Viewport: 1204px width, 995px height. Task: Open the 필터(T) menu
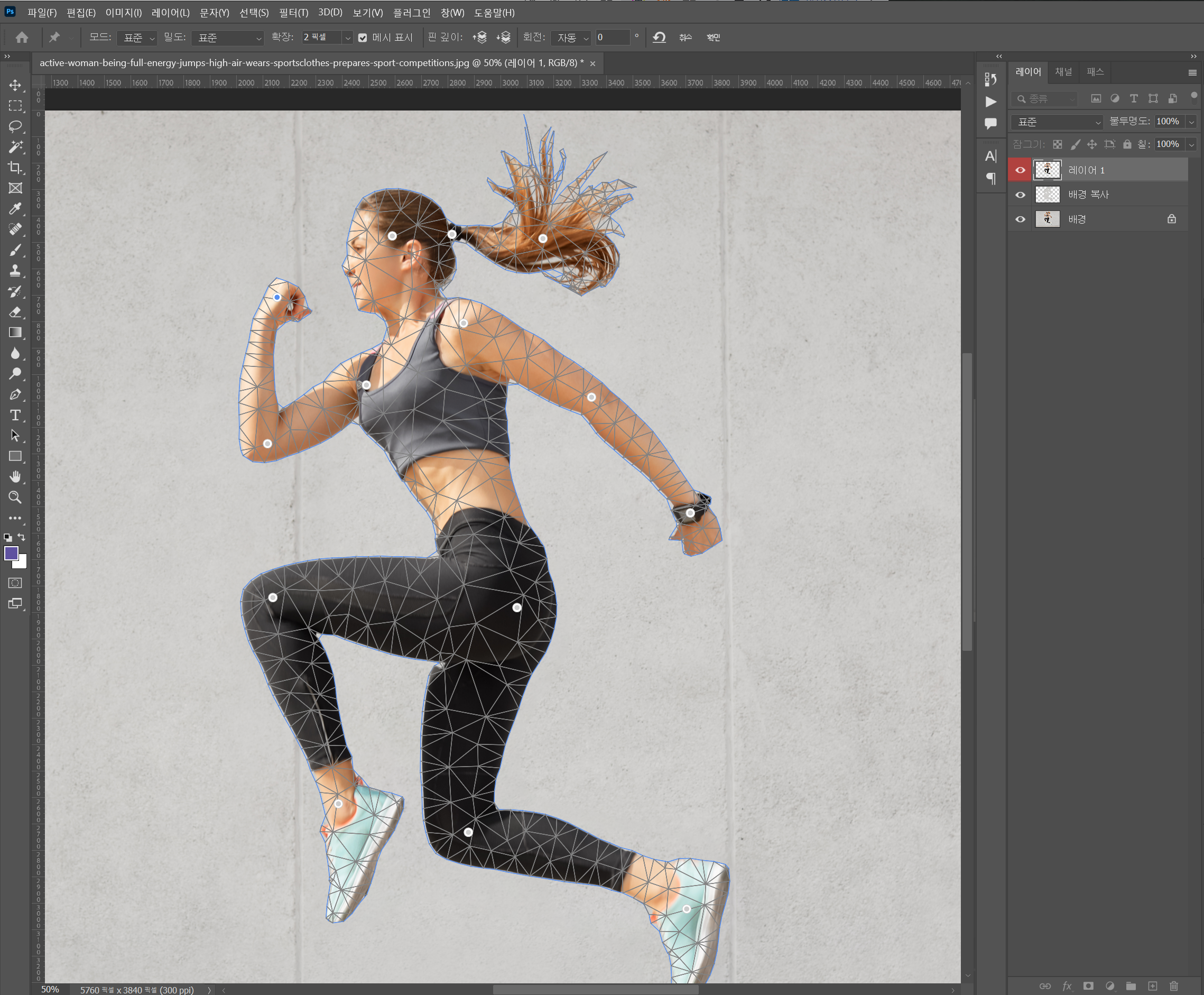[x=293, y=12]
